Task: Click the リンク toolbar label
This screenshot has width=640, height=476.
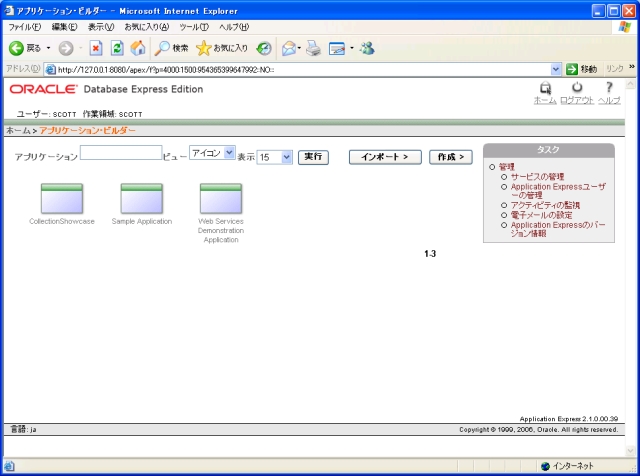Action: (615, 69)
